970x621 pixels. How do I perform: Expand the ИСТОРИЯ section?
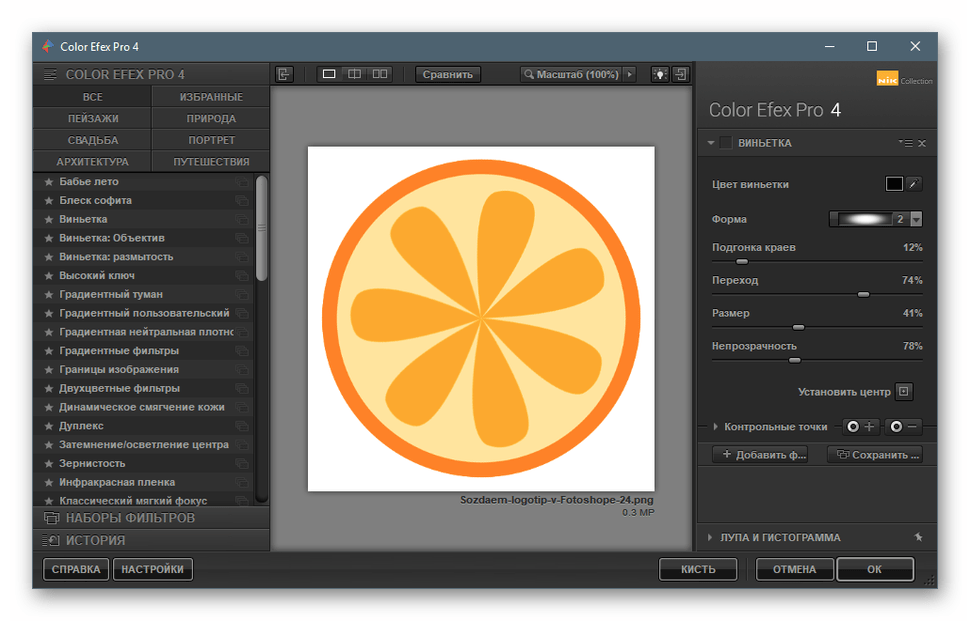click(151, 540)
